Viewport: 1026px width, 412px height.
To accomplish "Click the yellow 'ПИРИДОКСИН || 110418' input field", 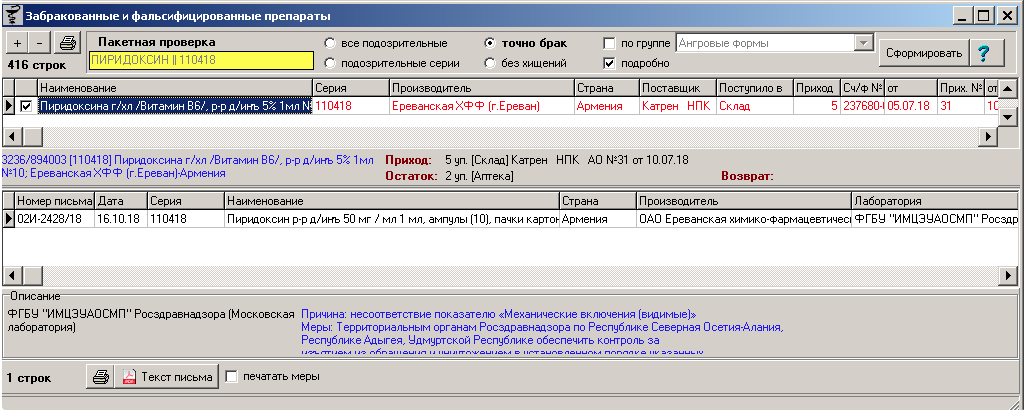I will coord(201,60).
